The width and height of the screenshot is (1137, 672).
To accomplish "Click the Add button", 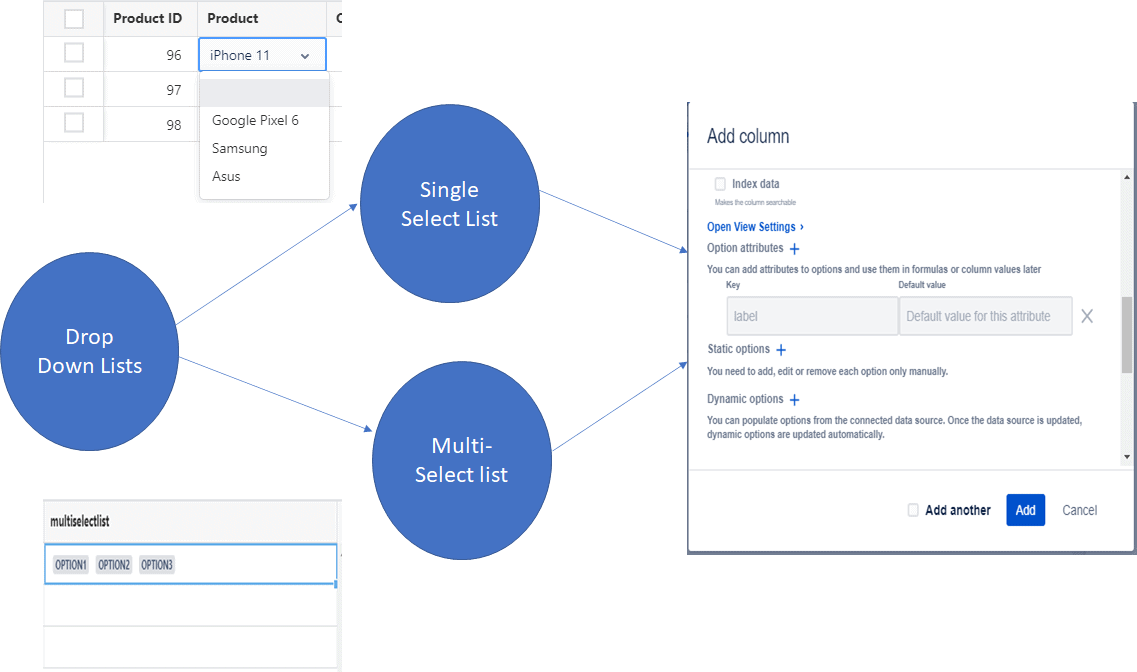I will pos(1025,510).
